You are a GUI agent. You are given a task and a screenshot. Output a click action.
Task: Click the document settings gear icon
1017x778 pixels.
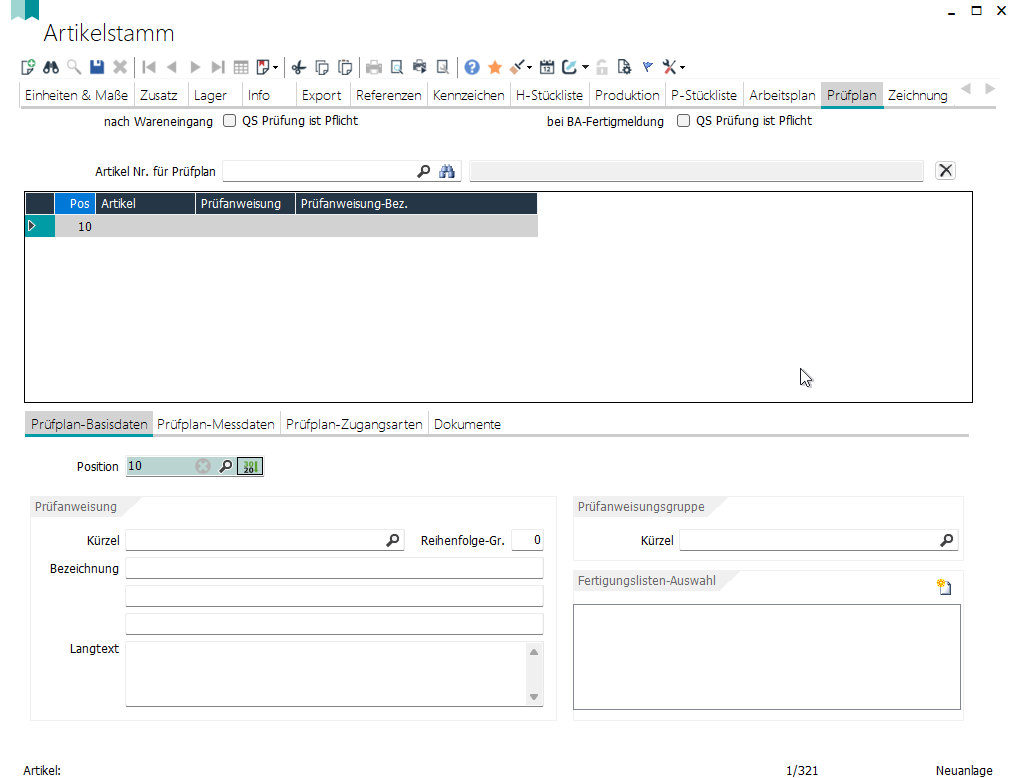coord(624,67)
